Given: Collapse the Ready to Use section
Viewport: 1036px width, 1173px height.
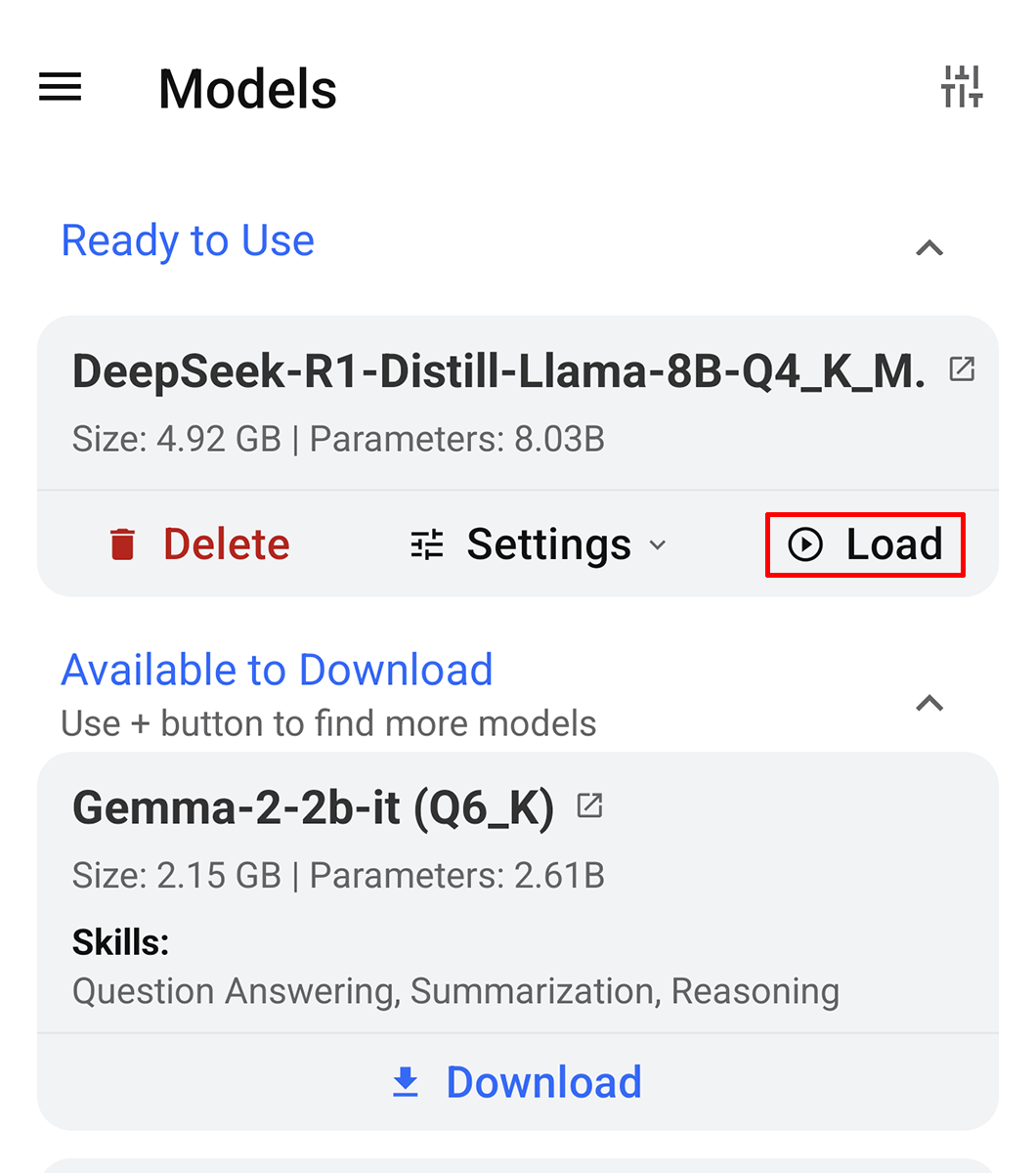Looking at the screenshot, I should 928,248.
